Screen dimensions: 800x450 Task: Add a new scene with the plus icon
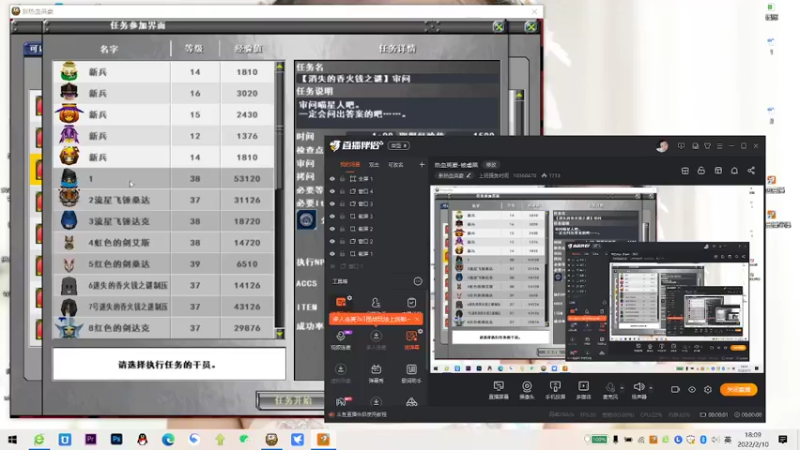(x=421, y=164)
